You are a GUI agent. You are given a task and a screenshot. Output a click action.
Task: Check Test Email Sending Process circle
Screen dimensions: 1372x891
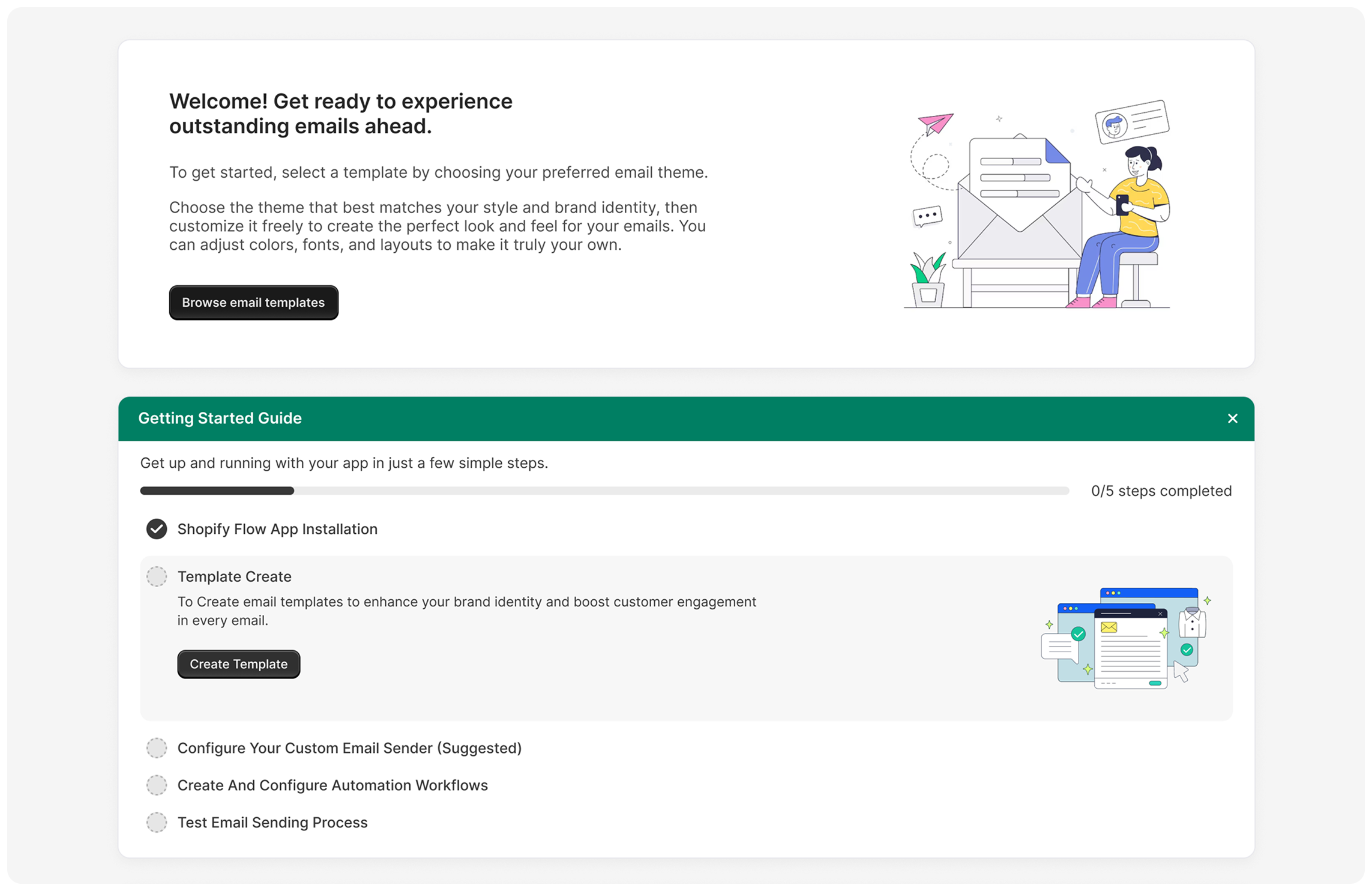[157, 823]
